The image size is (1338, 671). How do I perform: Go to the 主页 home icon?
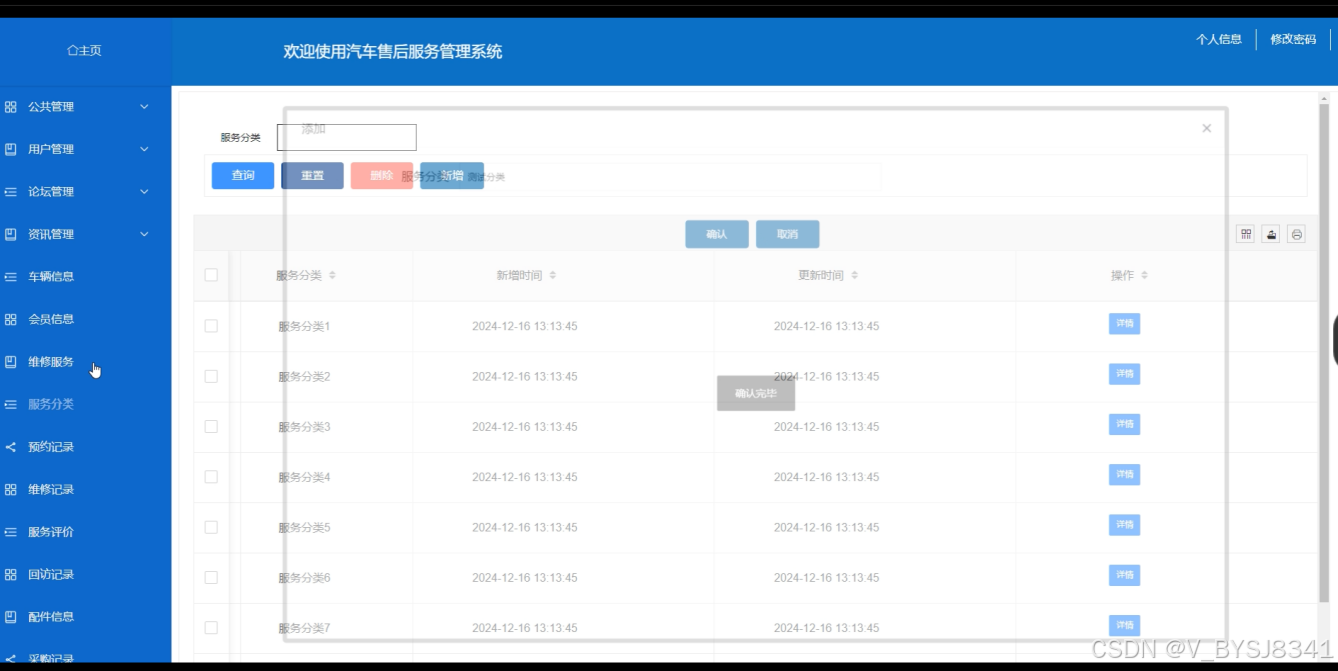coord(72,50)
